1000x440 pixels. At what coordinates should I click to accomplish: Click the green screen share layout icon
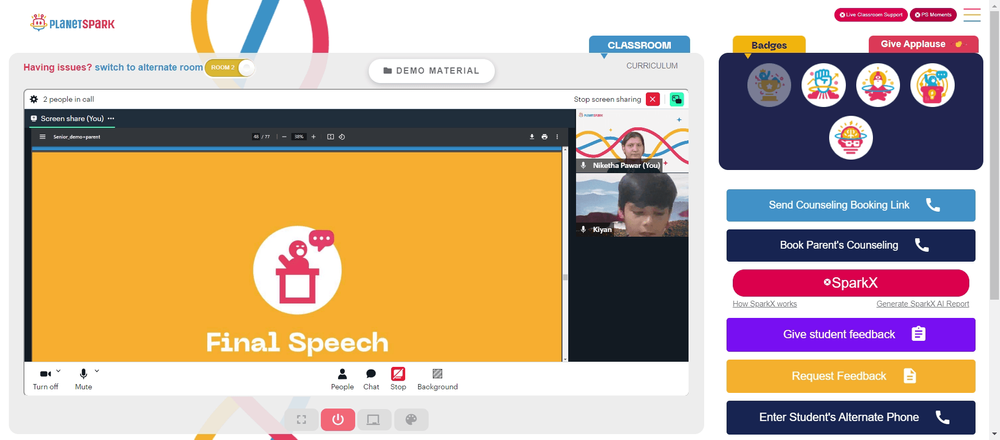[x=677, y=99]
